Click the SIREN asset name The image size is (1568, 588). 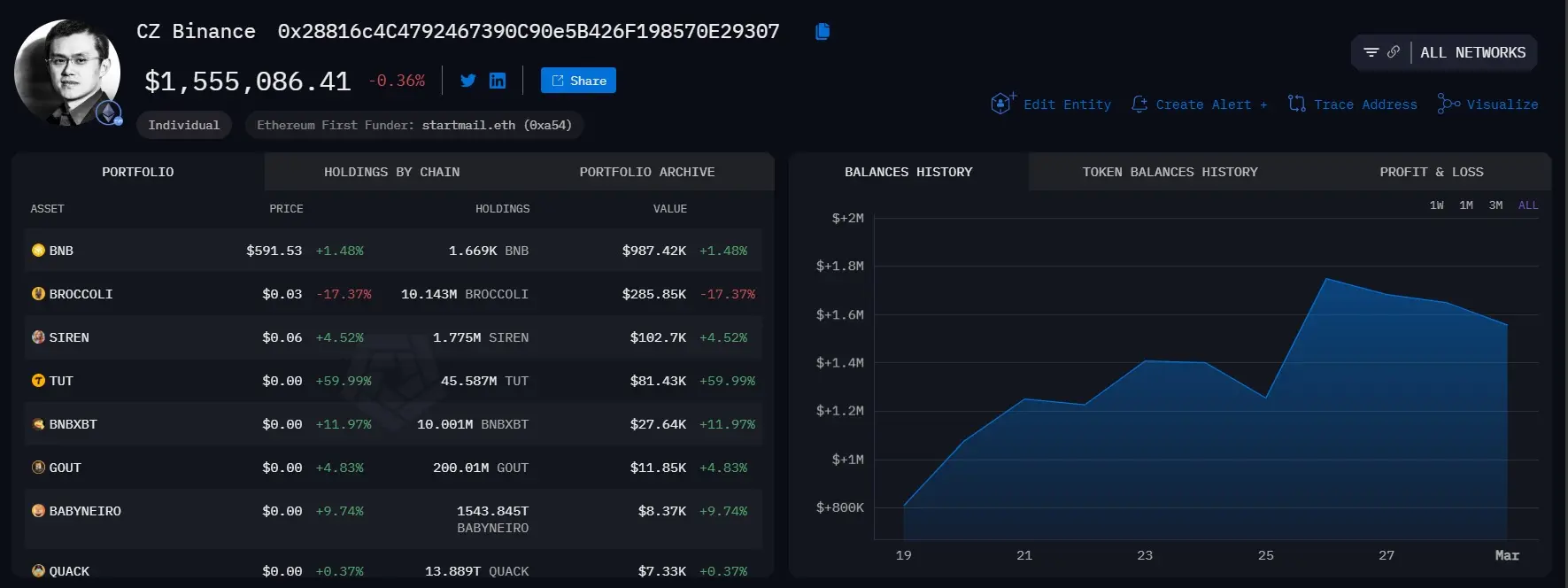[69, 337]
